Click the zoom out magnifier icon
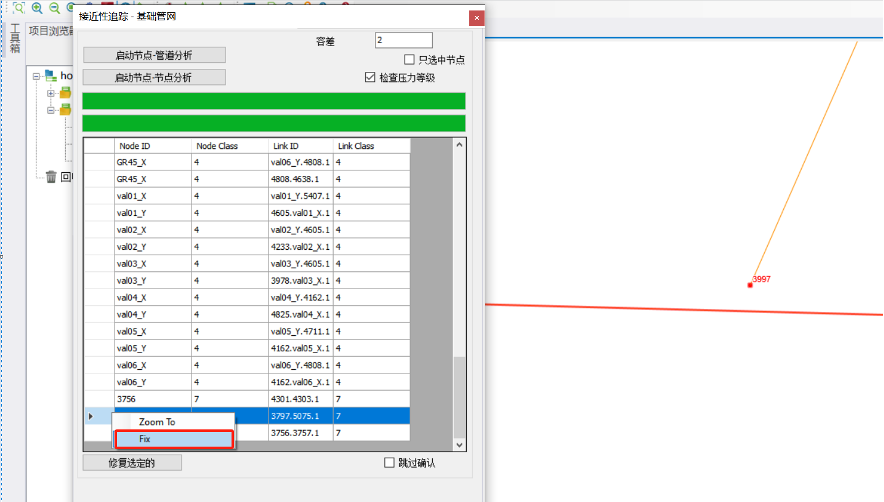This screenshot has width=884, height=502. click(53, 7)
